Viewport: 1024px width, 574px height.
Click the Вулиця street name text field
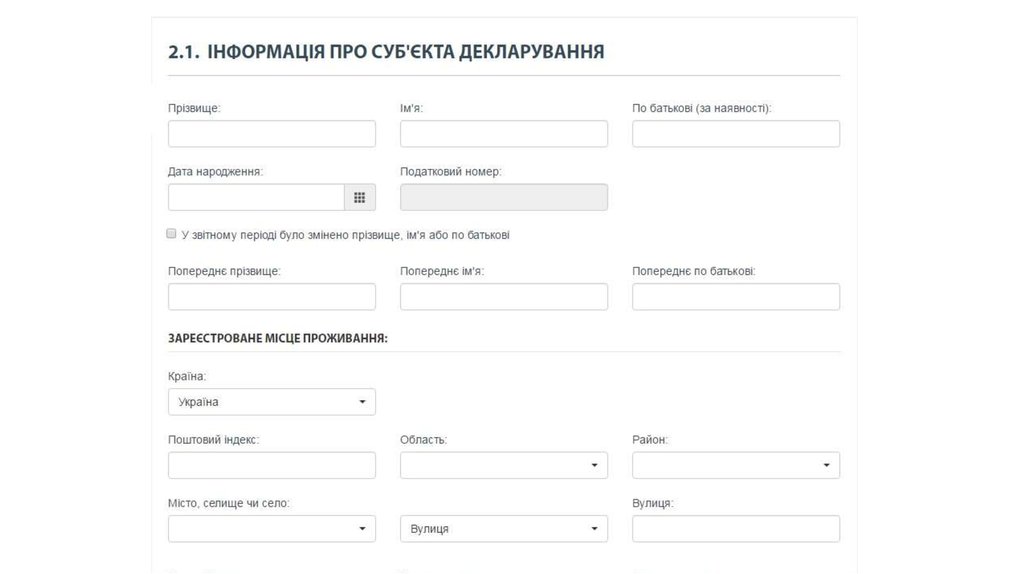[x=736, y=529]
